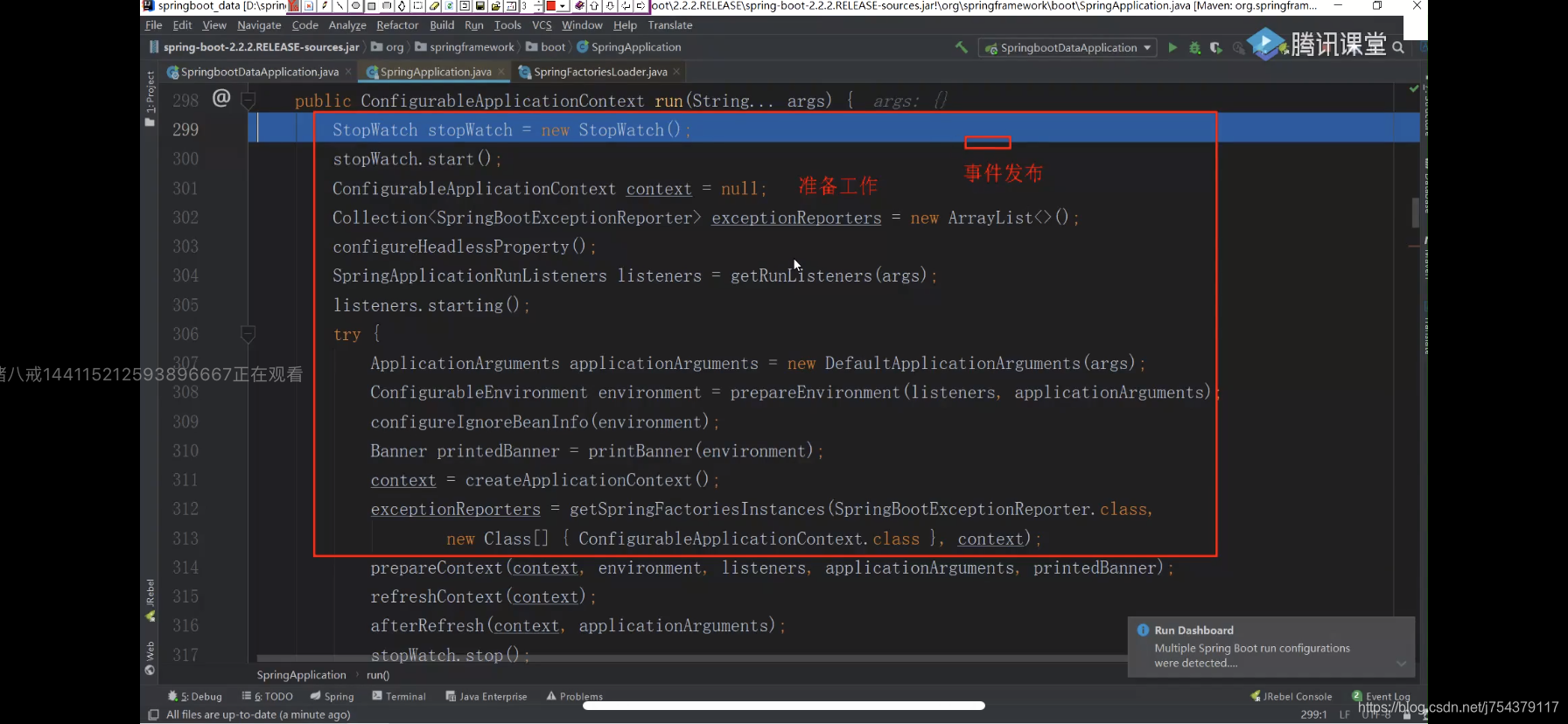Select the ellipse tool in annotation toolbar
Viewport: 1568px width, 724px height.
point(355,5)
